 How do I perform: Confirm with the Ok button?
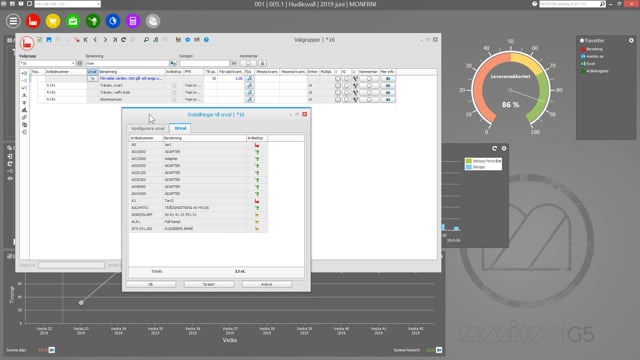pyautogui.click(x=151, y=284)
